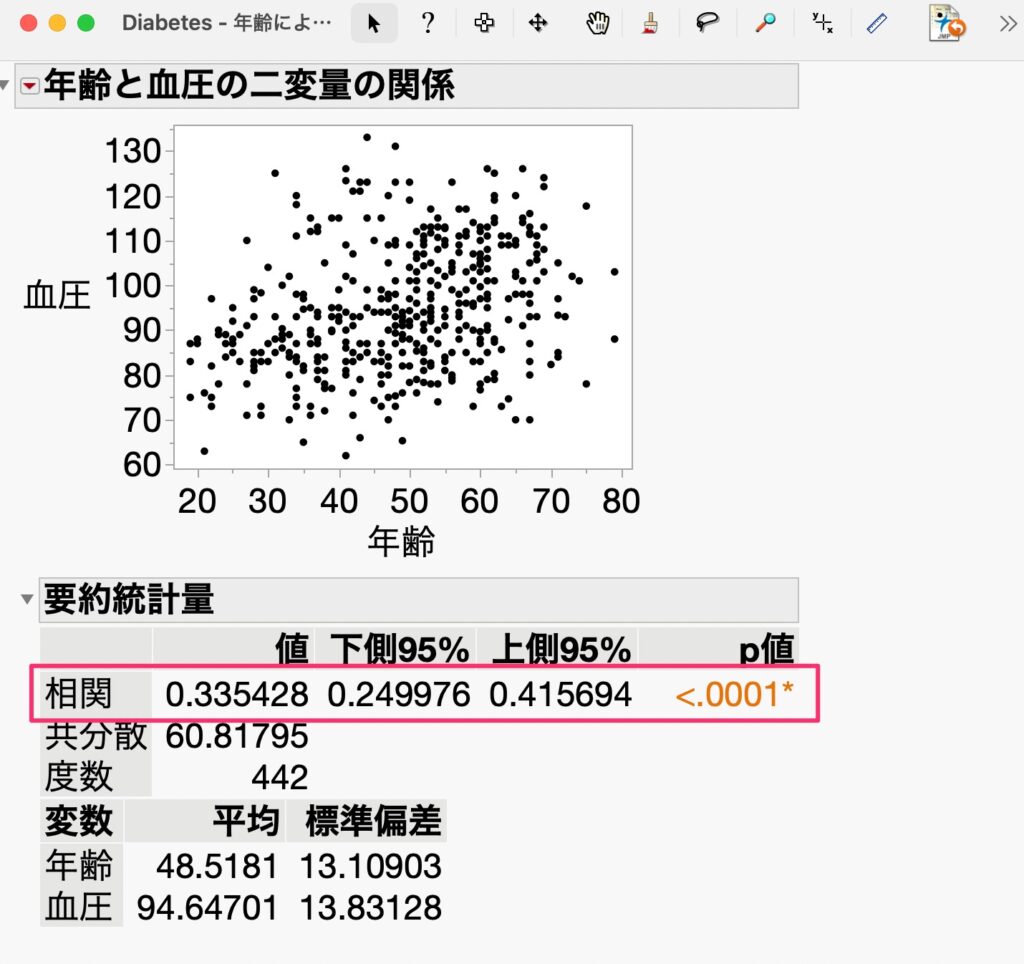Choose the Magnifier zoom tool

pos(765,24)
